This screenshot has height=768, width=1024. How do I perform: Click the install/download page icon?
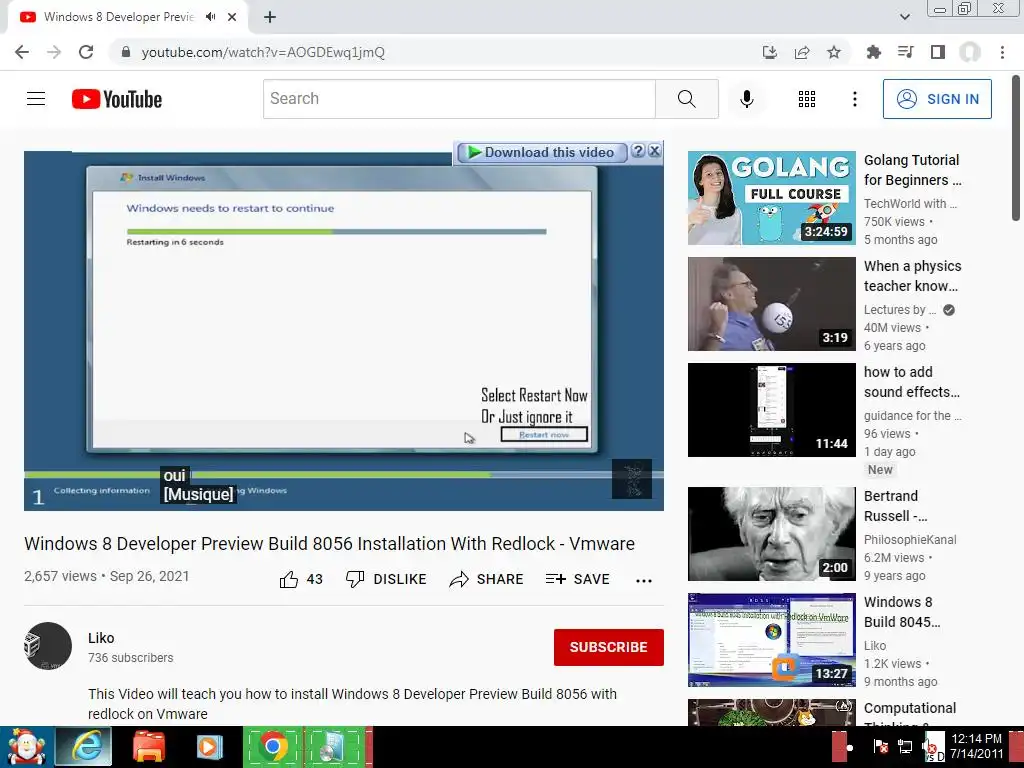tap(769, 52)
